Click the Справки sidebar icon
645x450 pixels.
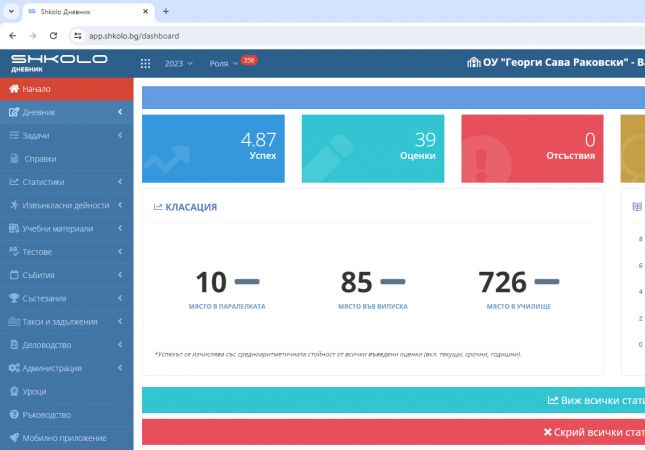tap(13, 159)
